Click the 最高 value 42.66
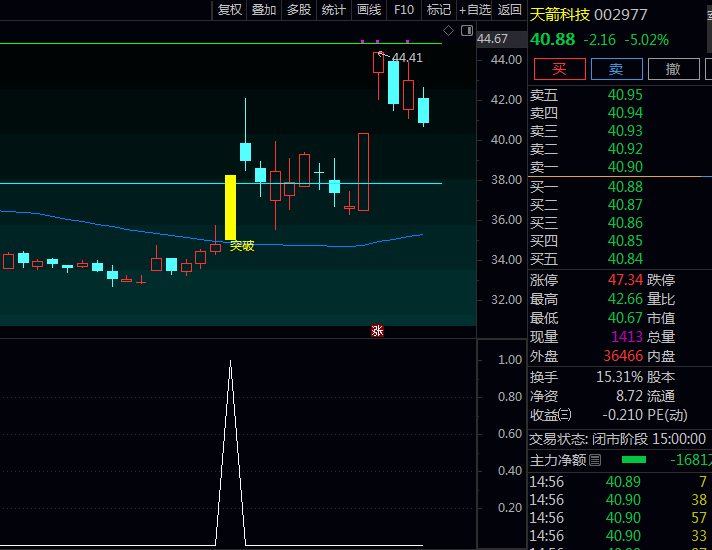The height and width of the screenshot is (550, 712). [x=625, y=299]
